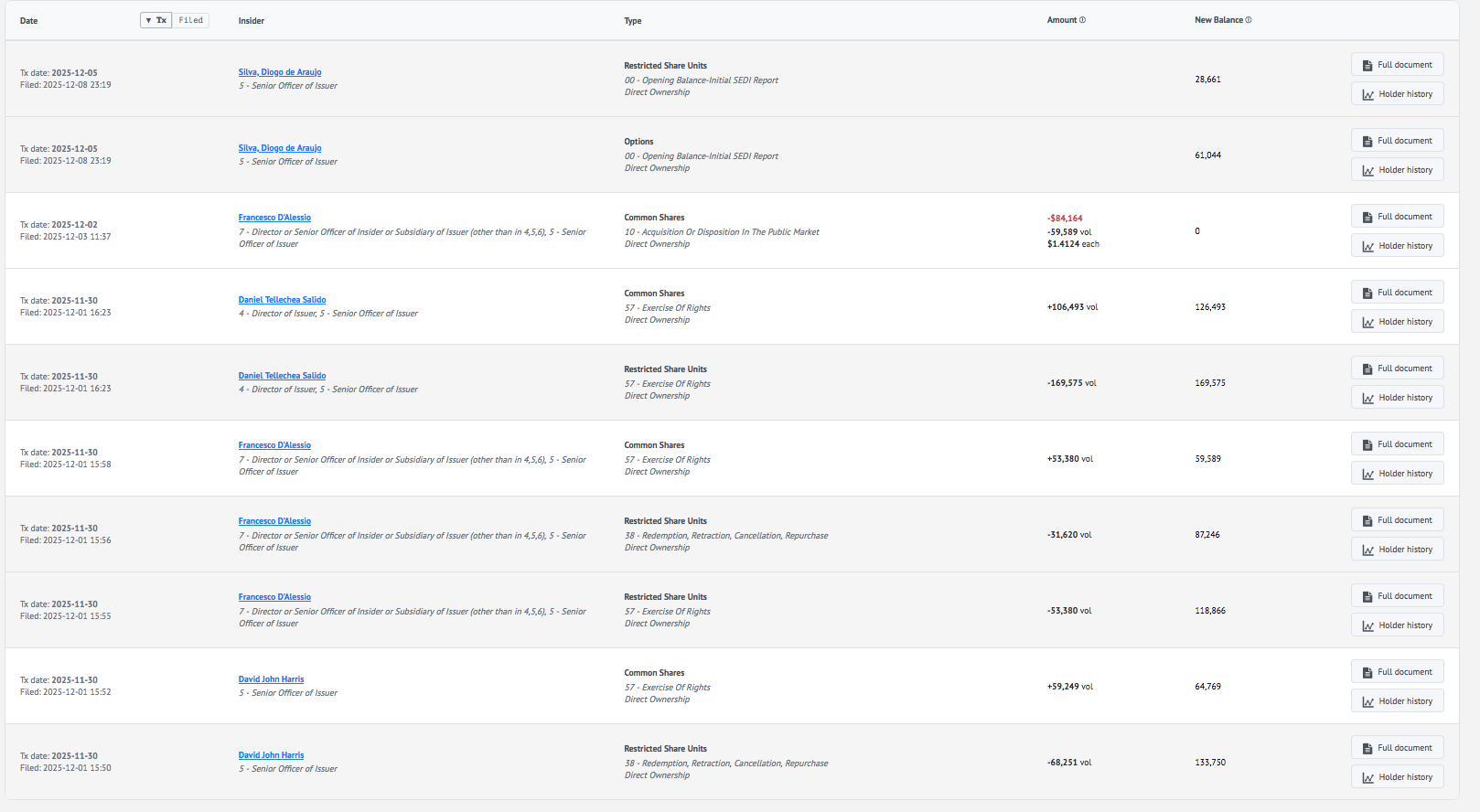Screen dimensions: 1480x812
Task: Open Silva, Diogo de Araujo insider profile
Action: pyautogui.click(x=280, y=72)
